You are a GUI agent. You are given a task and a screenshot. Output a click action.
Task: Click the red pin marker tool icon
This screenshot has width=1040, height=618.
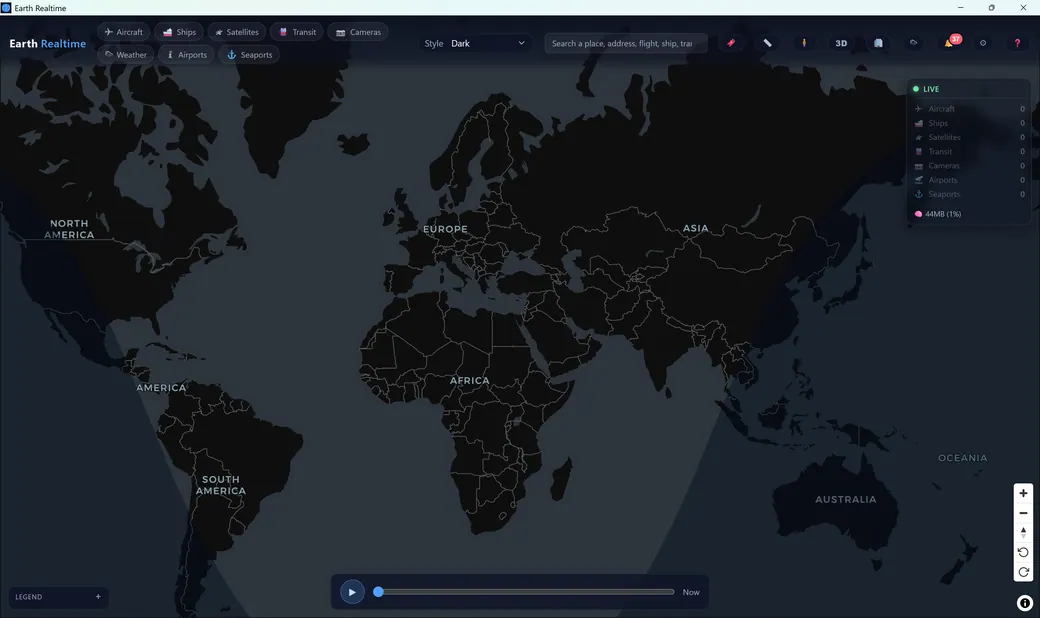[731, 43]
